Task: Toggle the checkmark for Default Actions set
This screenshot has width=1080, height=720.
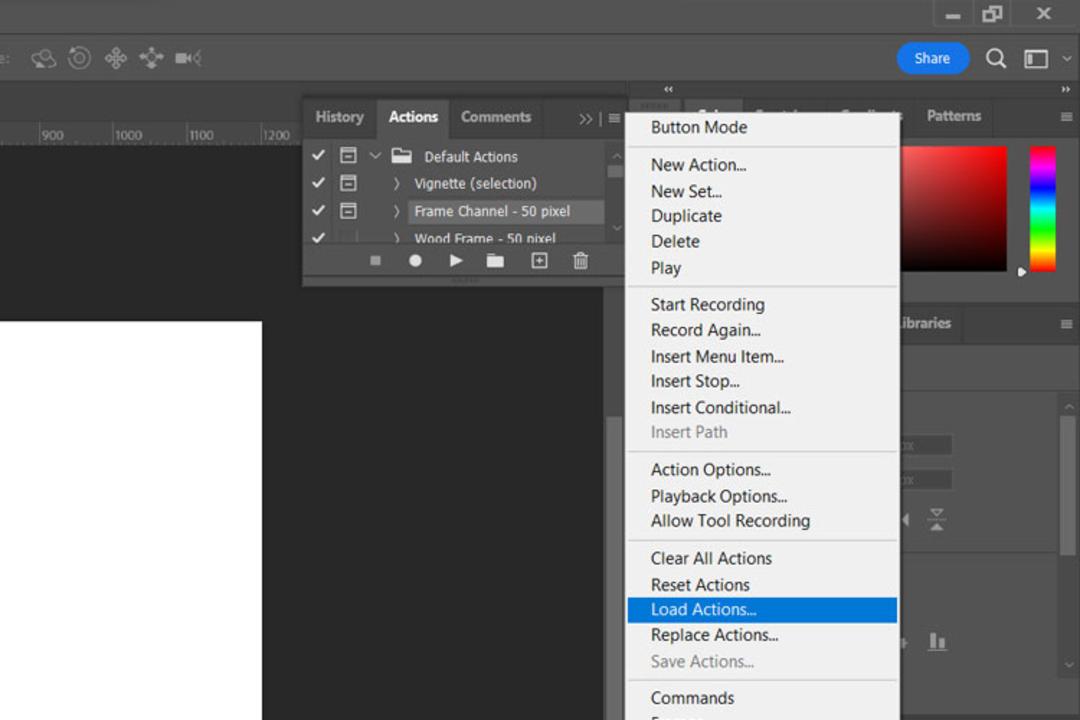Action: [x=318, y=156]
